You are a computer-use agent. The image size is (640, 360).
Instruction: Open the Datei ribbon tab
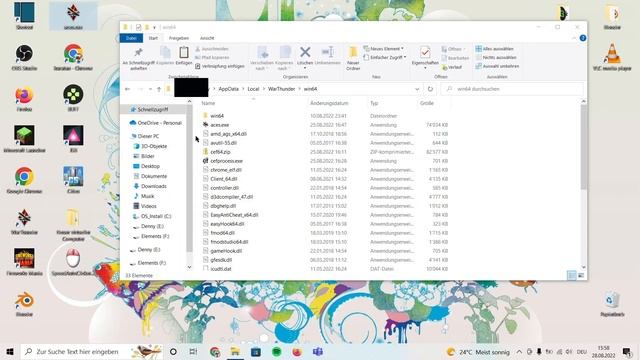[131, 38]
